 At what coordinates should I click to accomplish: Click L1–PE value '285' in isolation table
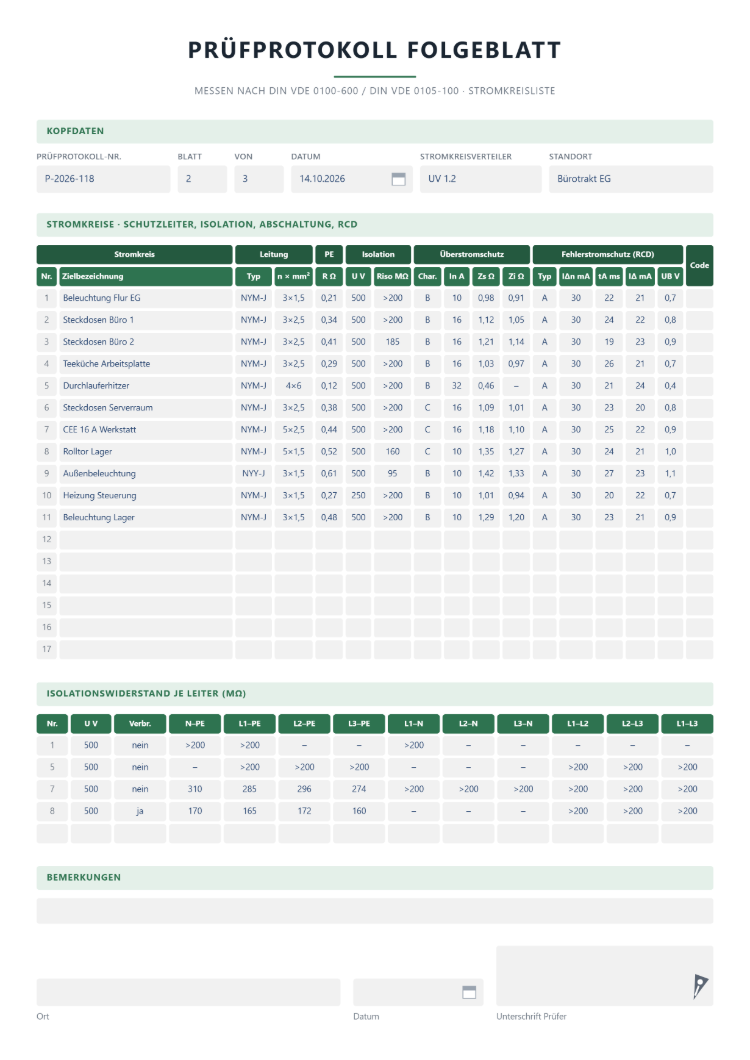[x=250, y=789]
